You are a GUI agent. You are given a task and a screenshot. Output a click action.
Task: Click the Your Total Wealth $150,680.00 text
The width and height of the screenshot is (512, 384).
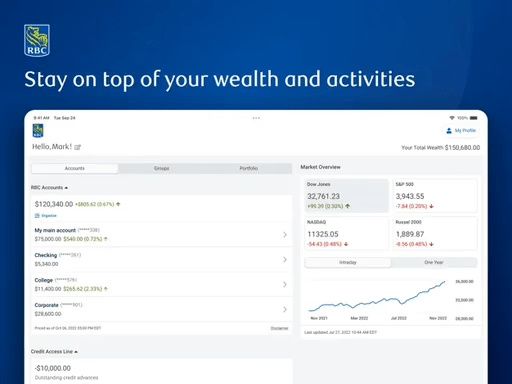click(440, 148)
